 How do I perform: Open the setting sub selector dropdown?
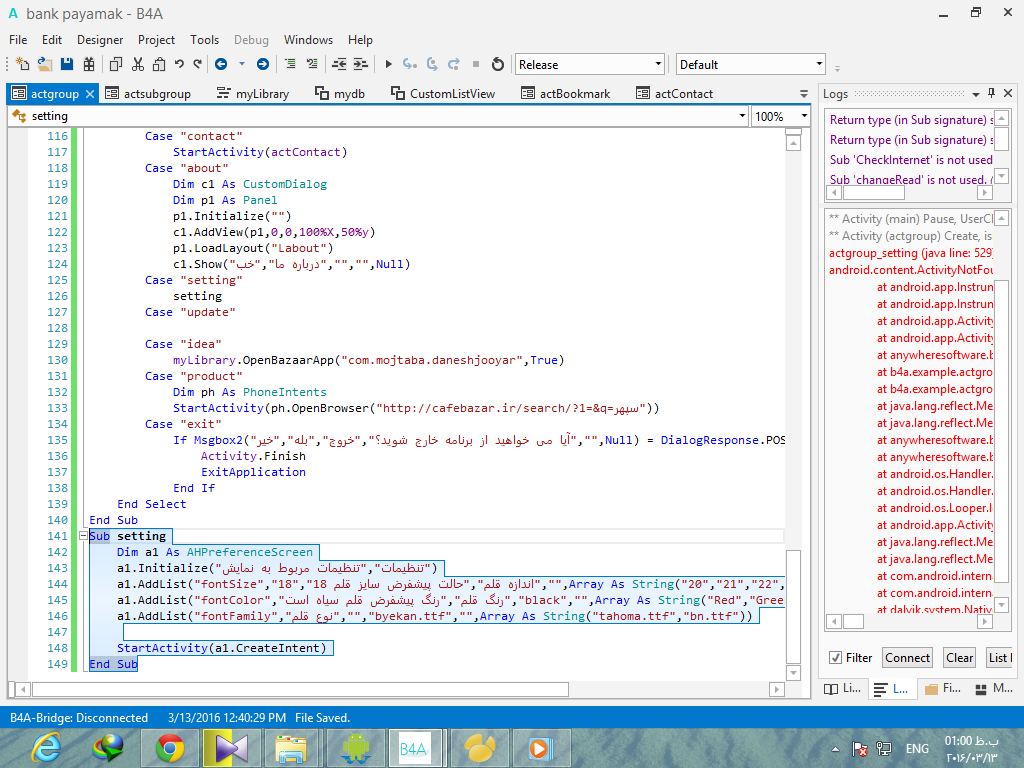pyautogui.click(x=741, y=116)
